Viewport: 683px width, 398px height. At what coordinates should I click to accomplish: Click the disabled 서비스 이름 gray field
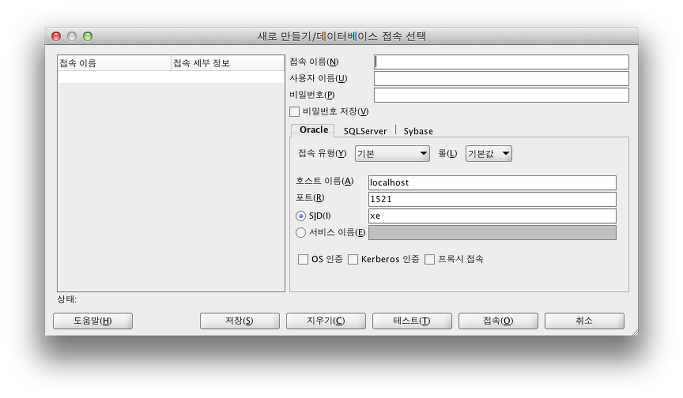point(492,233)
